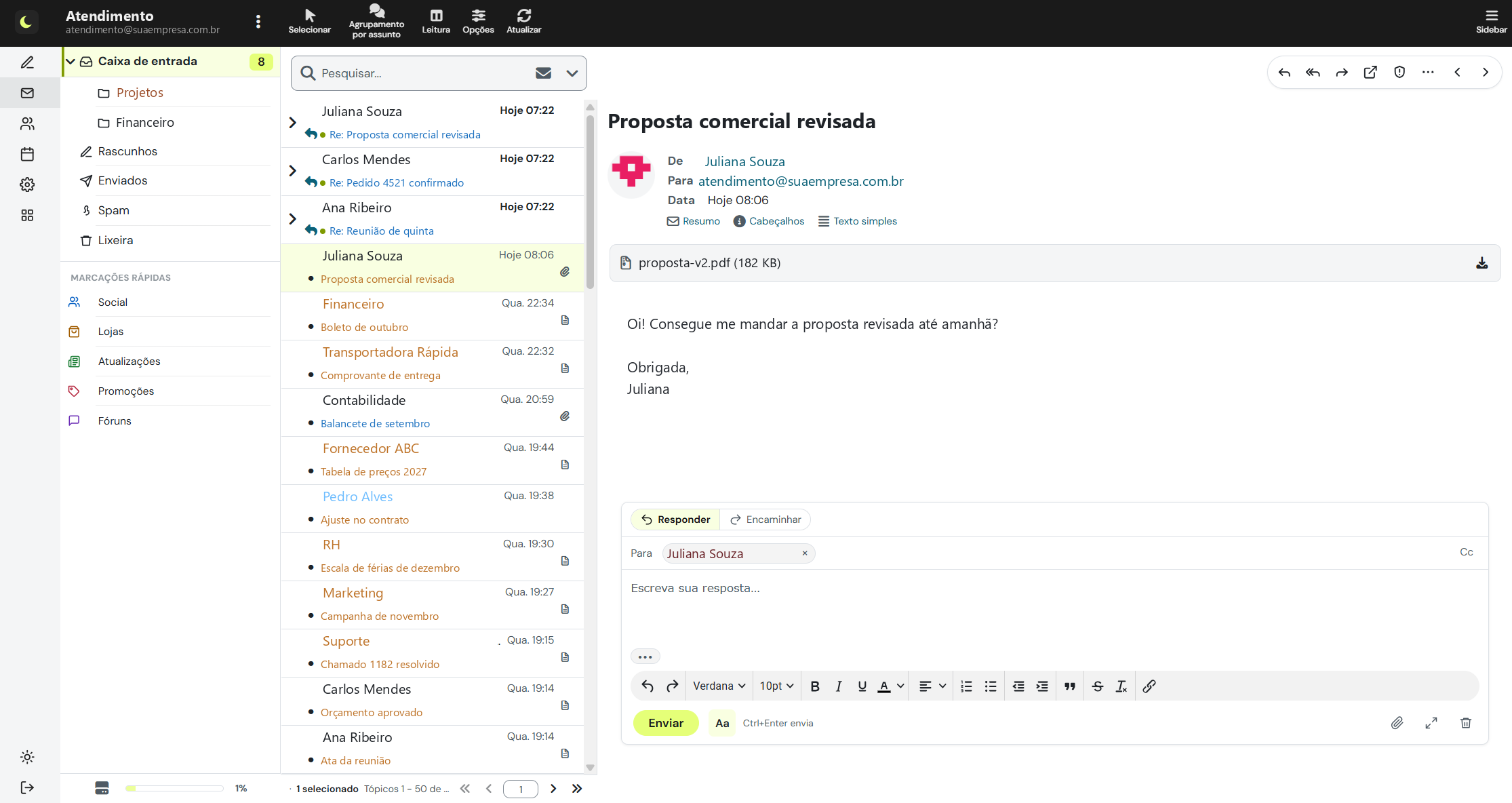Open Boleto de outubro message
Image resolution: width=1512 pixels, height=803 pixels.
433,316
